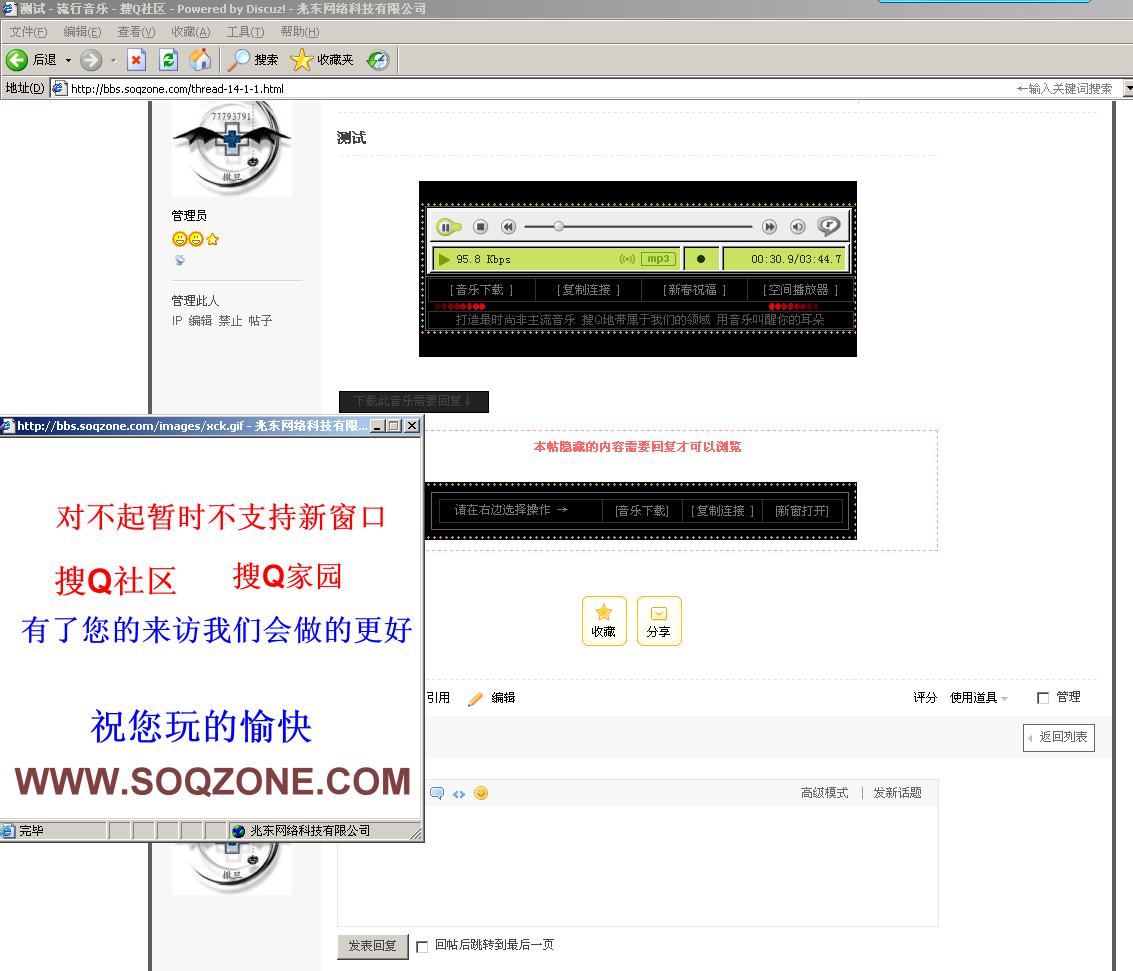Screen dimensions: 1133x971
Task: Click the small icon under the rank stars
Action: click(179, 260)
